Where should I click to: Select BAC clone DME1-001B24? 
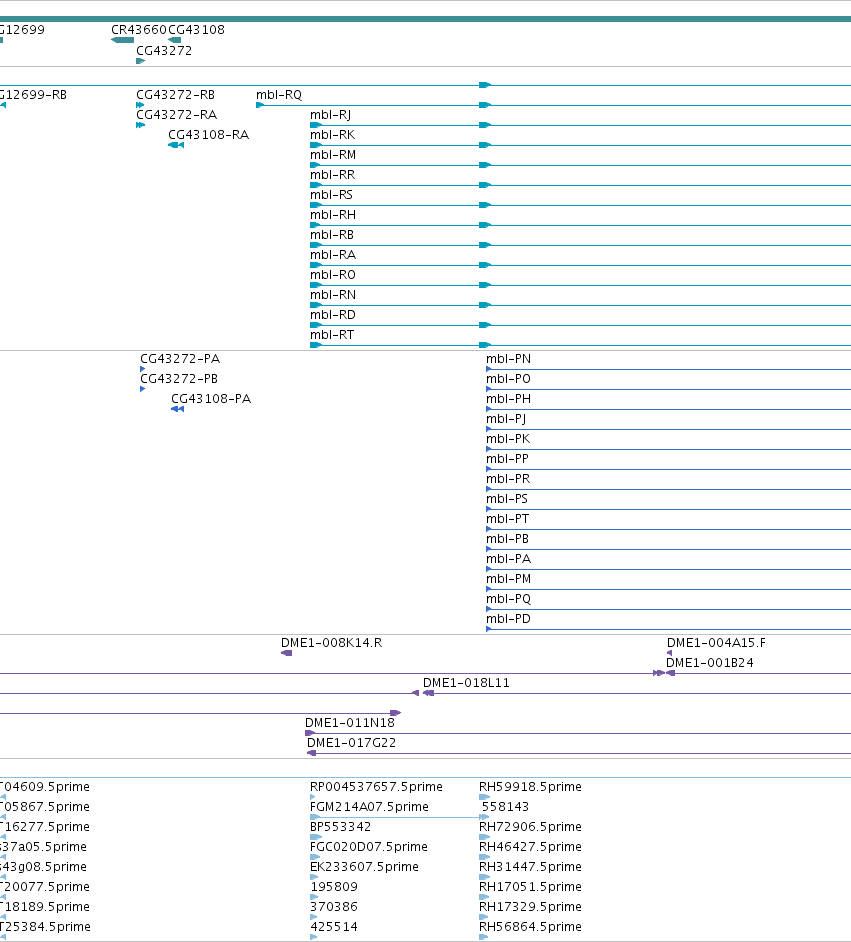point(709,663)
